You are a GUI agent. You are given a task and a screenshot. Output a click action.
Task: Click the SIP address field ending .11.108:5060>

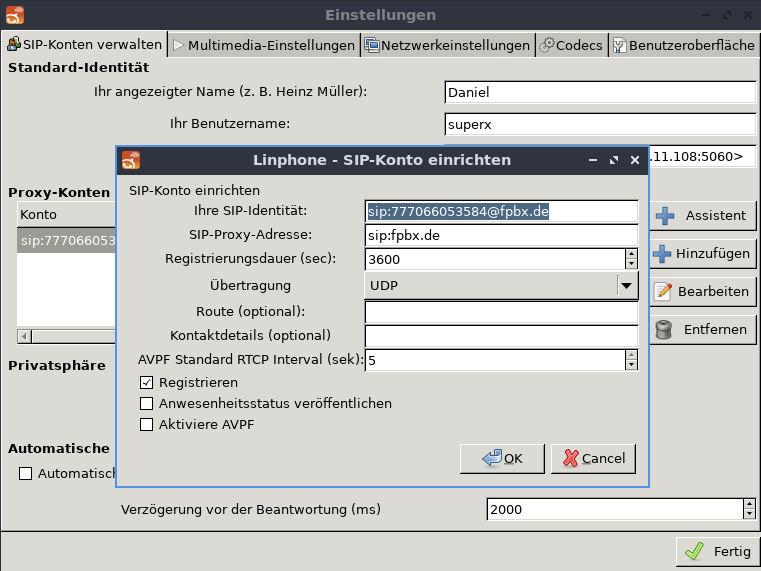[702, 156]
